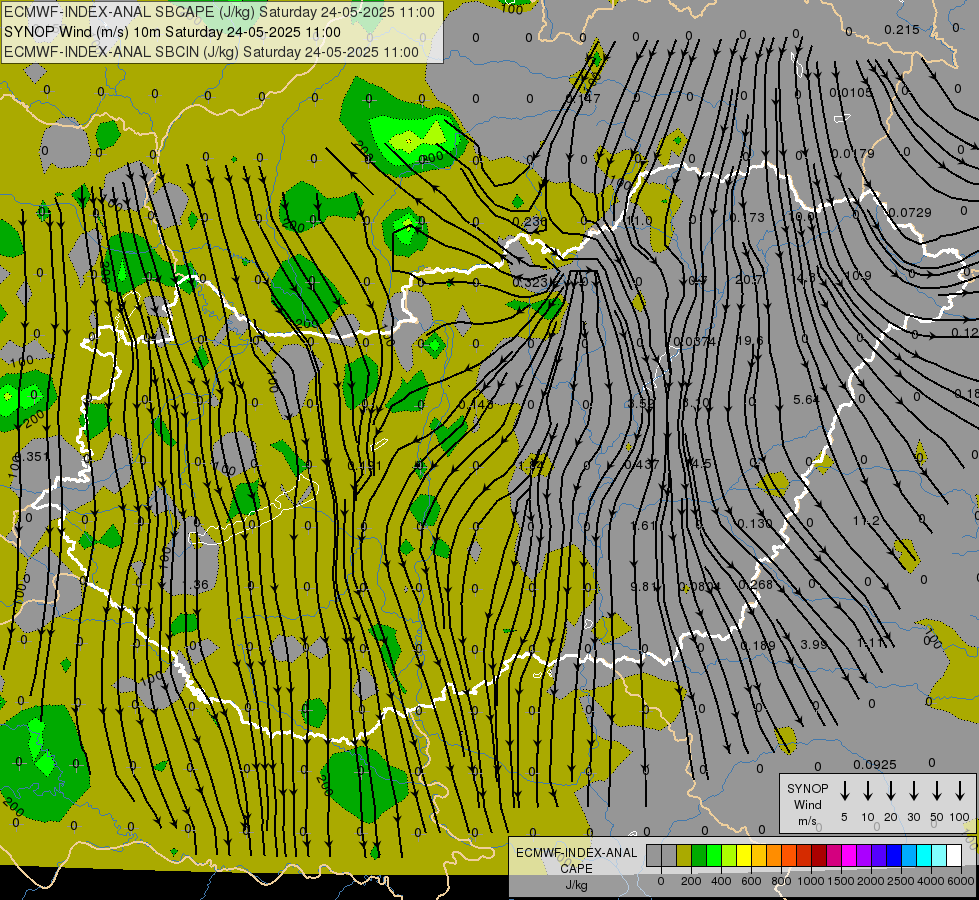
Task: Click the wind arrow above the 10 label
Action: (x=868, y=790)
